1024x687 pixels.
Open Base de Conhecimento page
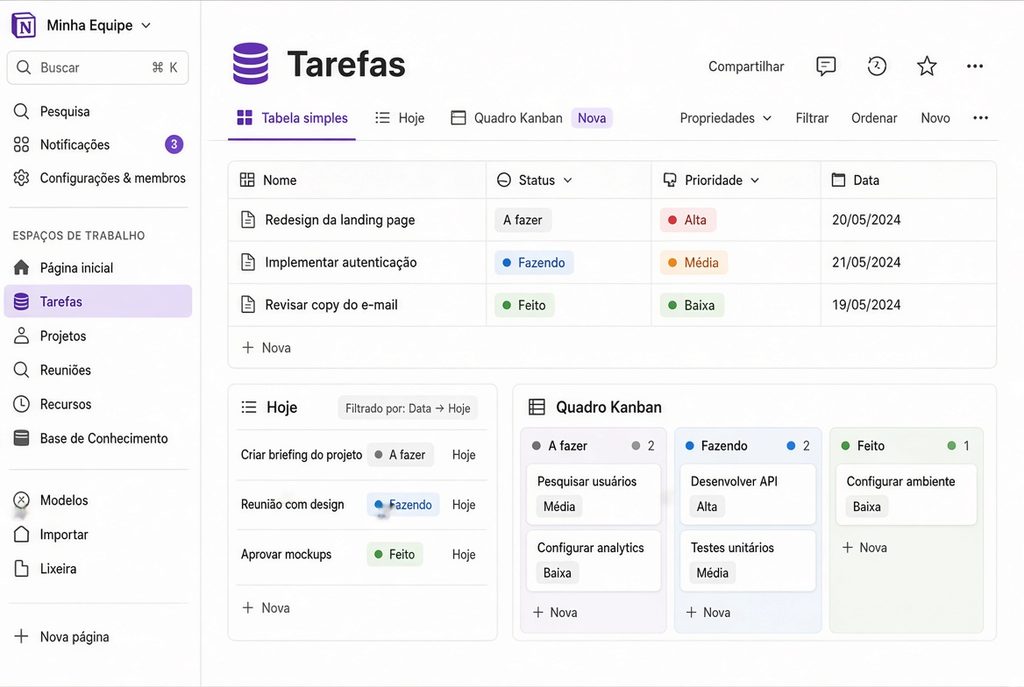pyautogui.click(x=91, y=438)
